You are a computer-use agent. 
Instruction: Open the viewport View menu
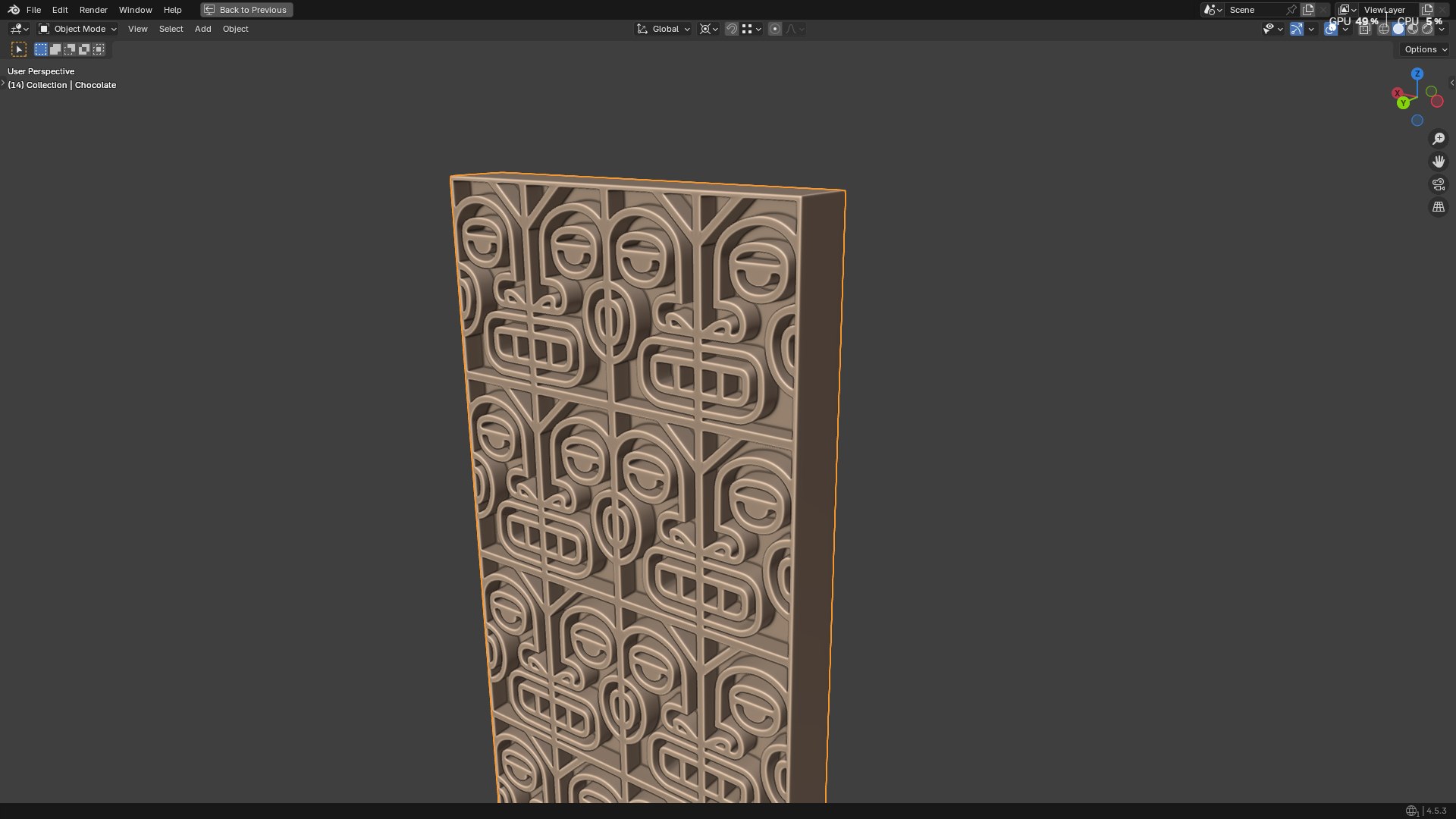137,29
